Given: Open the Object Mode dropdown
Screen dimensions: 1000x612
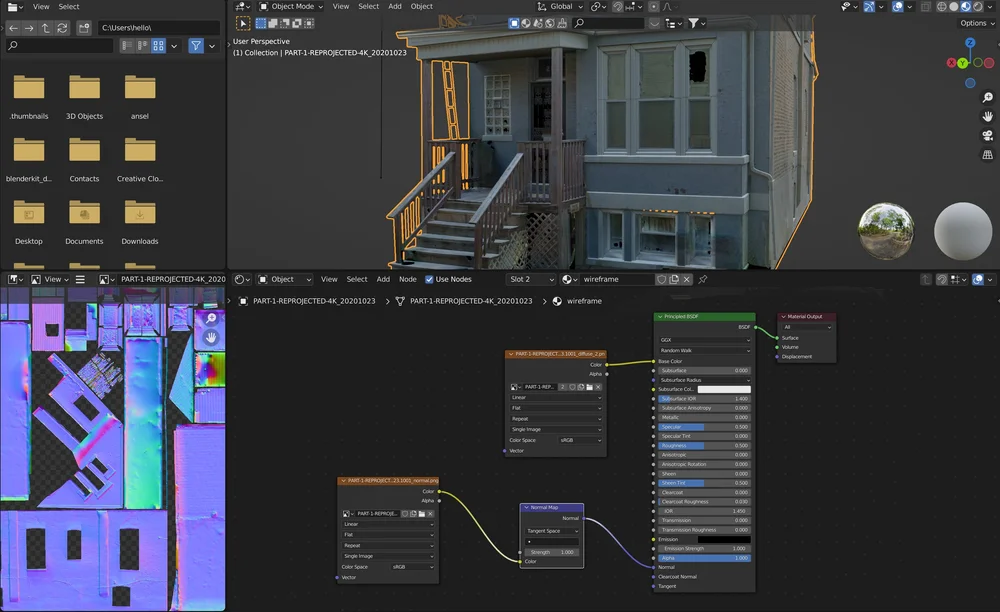Looking at the screenshot, I should pyautogui.click(x=290, y=6).
